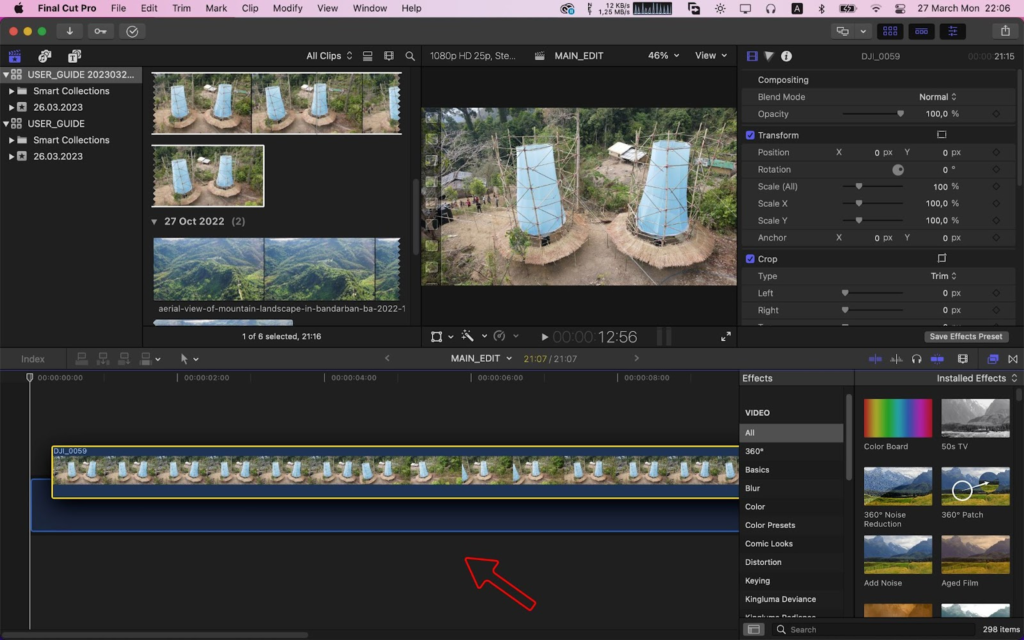Open the Trim menu

(182, 8)
